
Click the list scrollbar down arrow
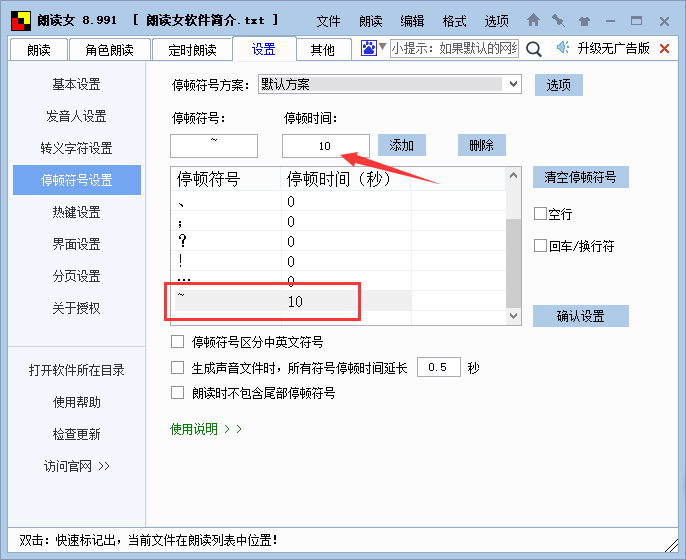click(514, 315)
